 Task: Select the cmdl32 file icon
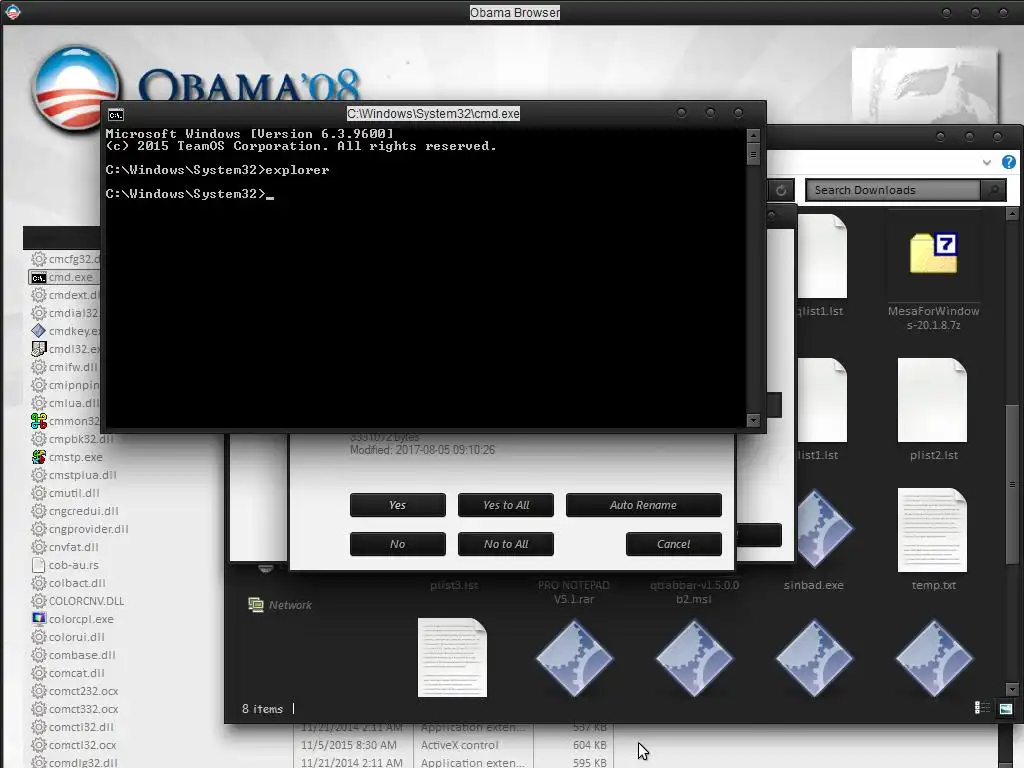pos(39,349)
